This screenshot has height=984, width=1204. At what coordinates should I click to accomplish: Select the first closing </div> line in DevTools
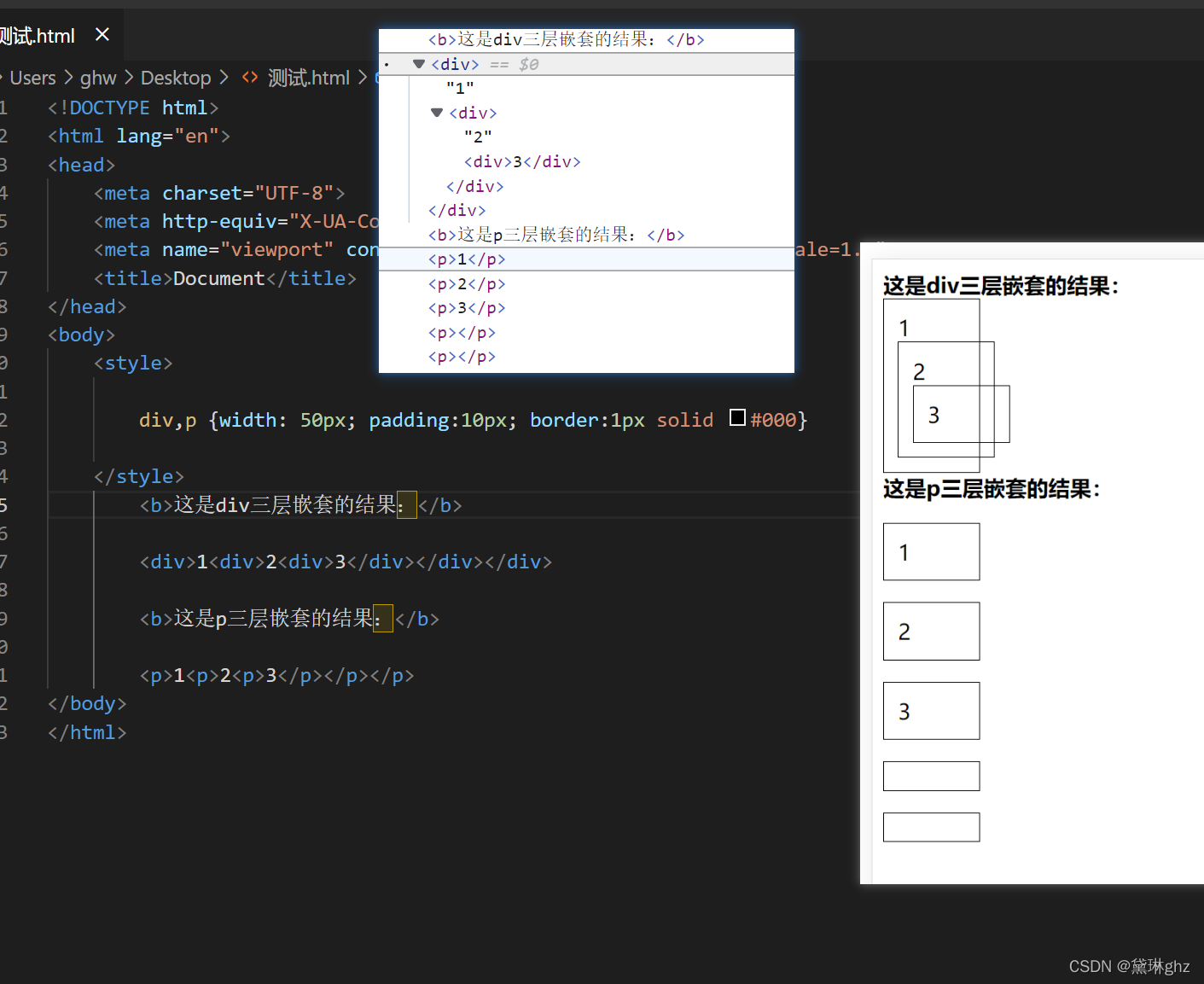(x=475, y=186)
